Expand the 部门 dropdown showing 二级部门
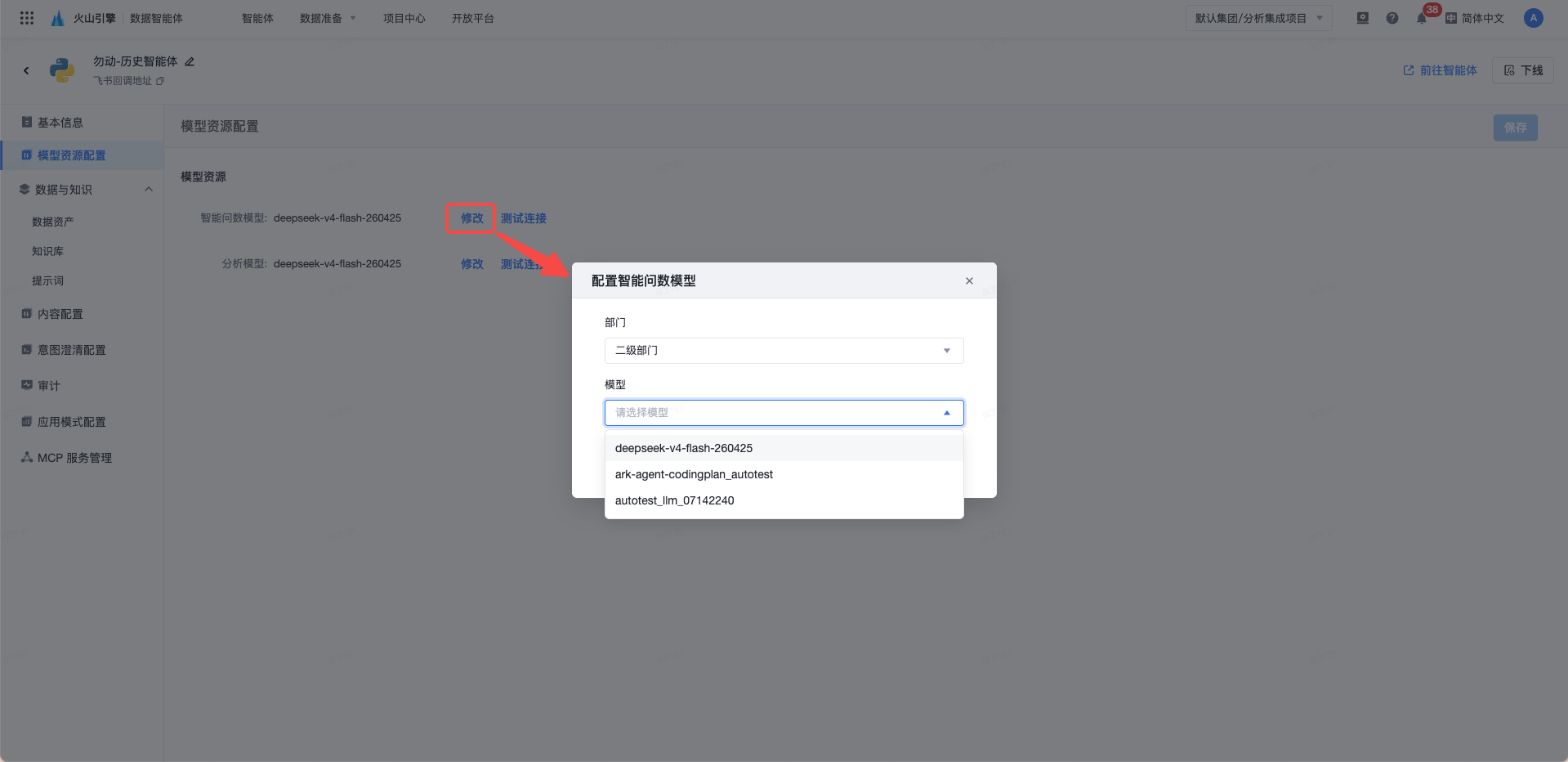The image size is (1568, 762). (x=784, y=351)
